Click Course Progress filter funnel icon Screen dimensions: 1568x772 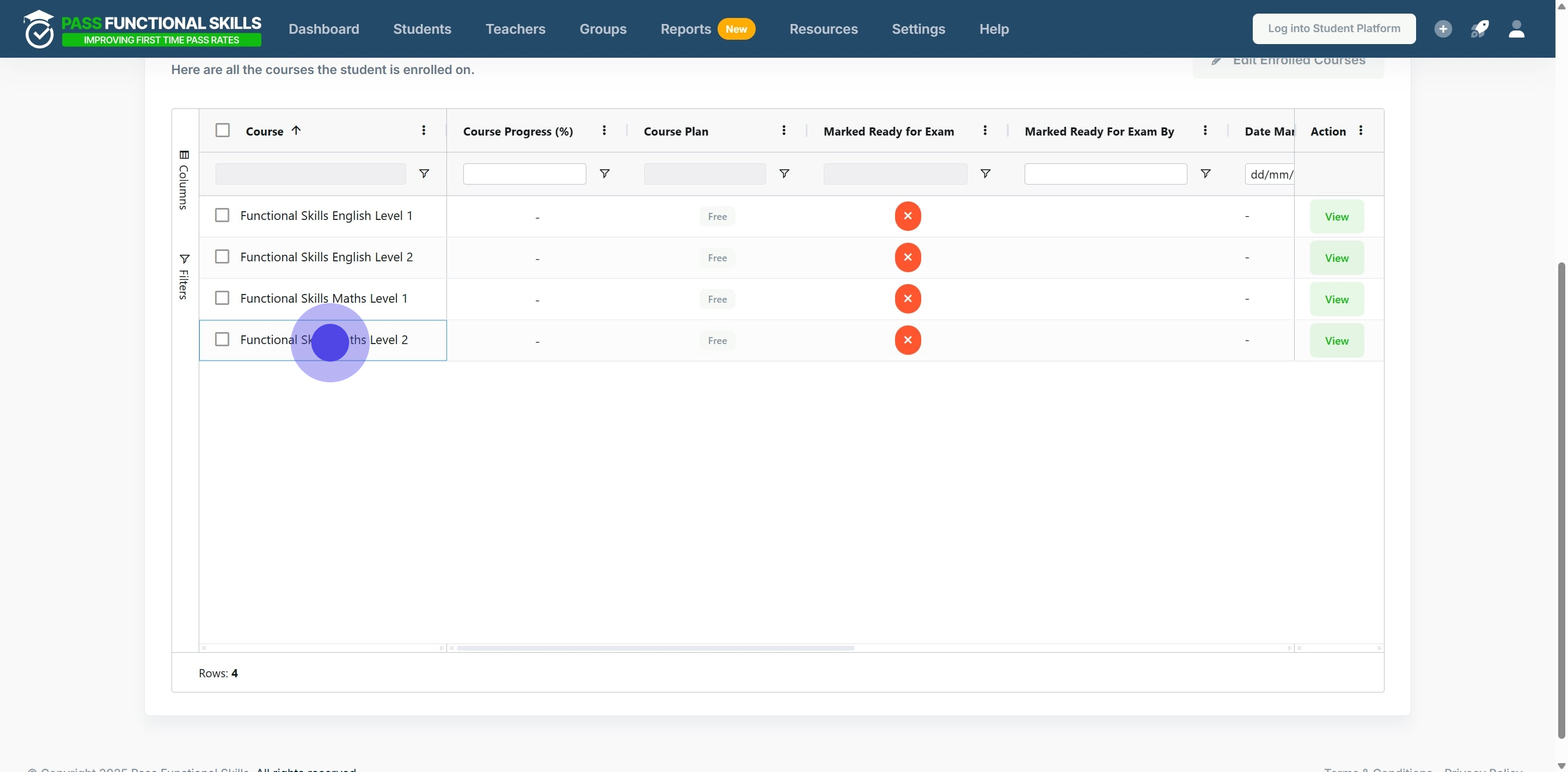coord(604,174)
